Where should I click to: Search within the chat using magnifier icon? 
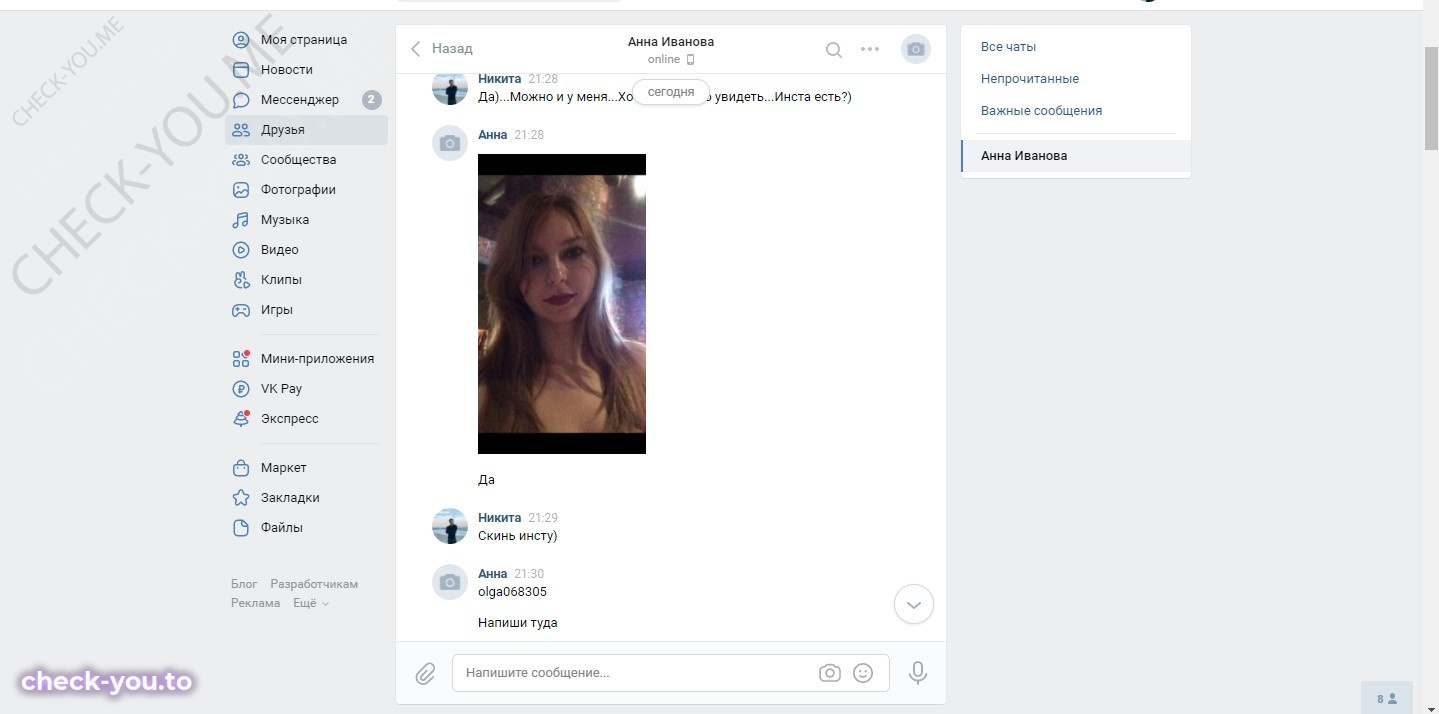(x=833, y=50)
